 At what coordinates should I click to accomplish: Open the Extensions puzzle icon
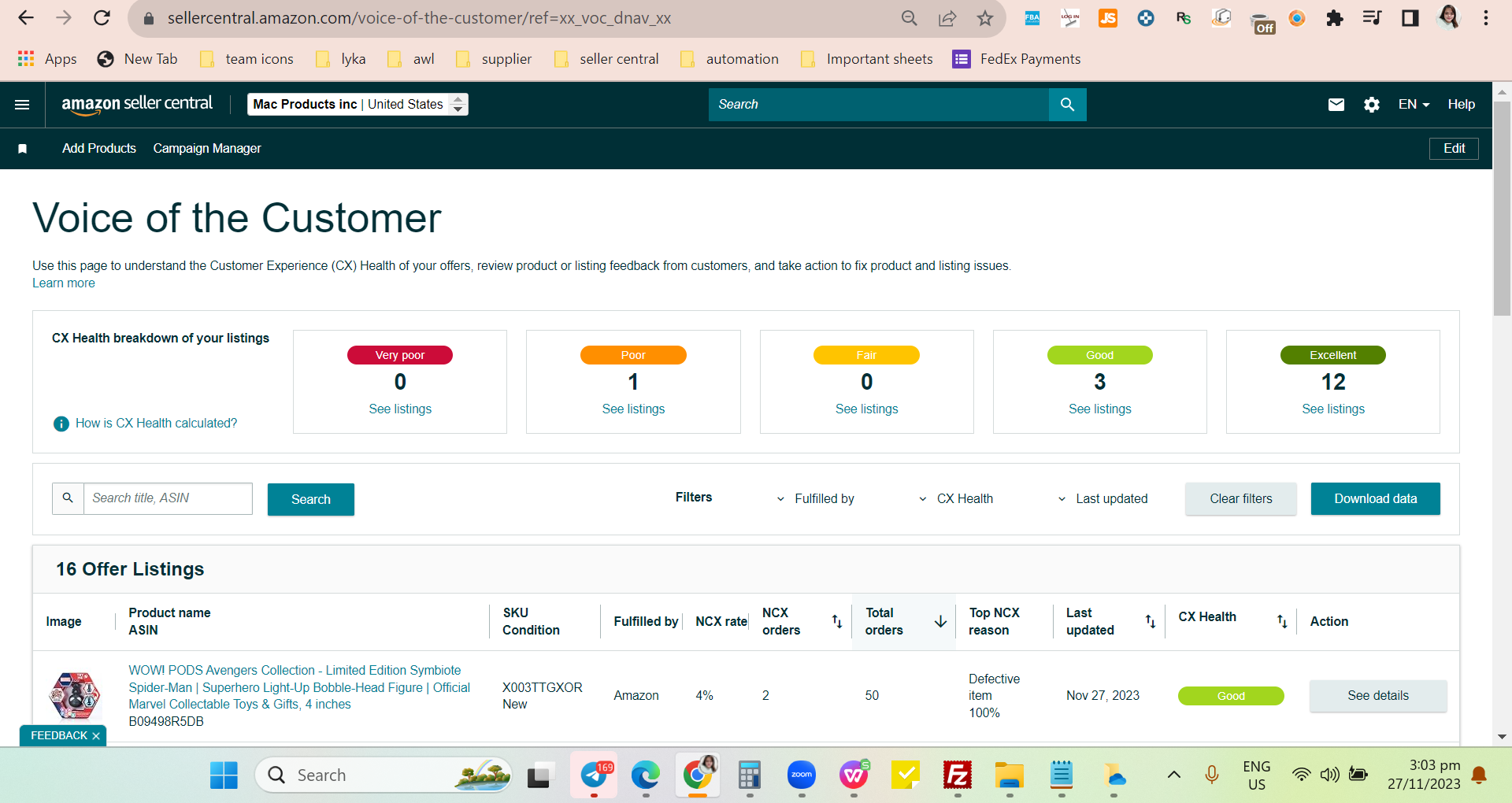[1335, 18]
